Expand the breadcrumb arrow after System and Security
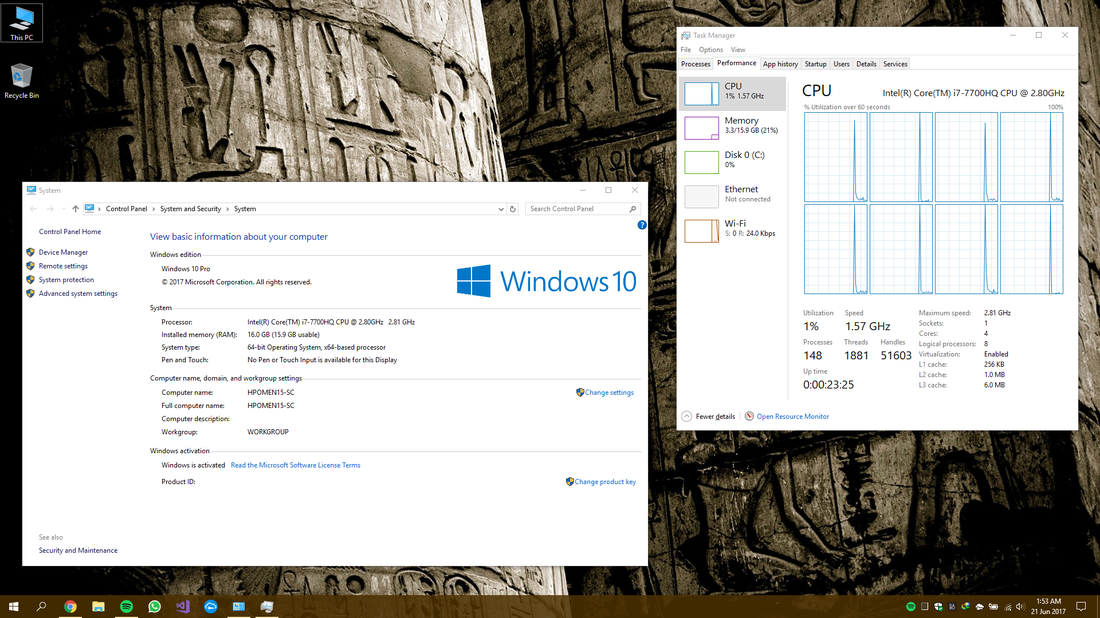Viewport: 1100px width, 618px height. [x=227, y=209]
